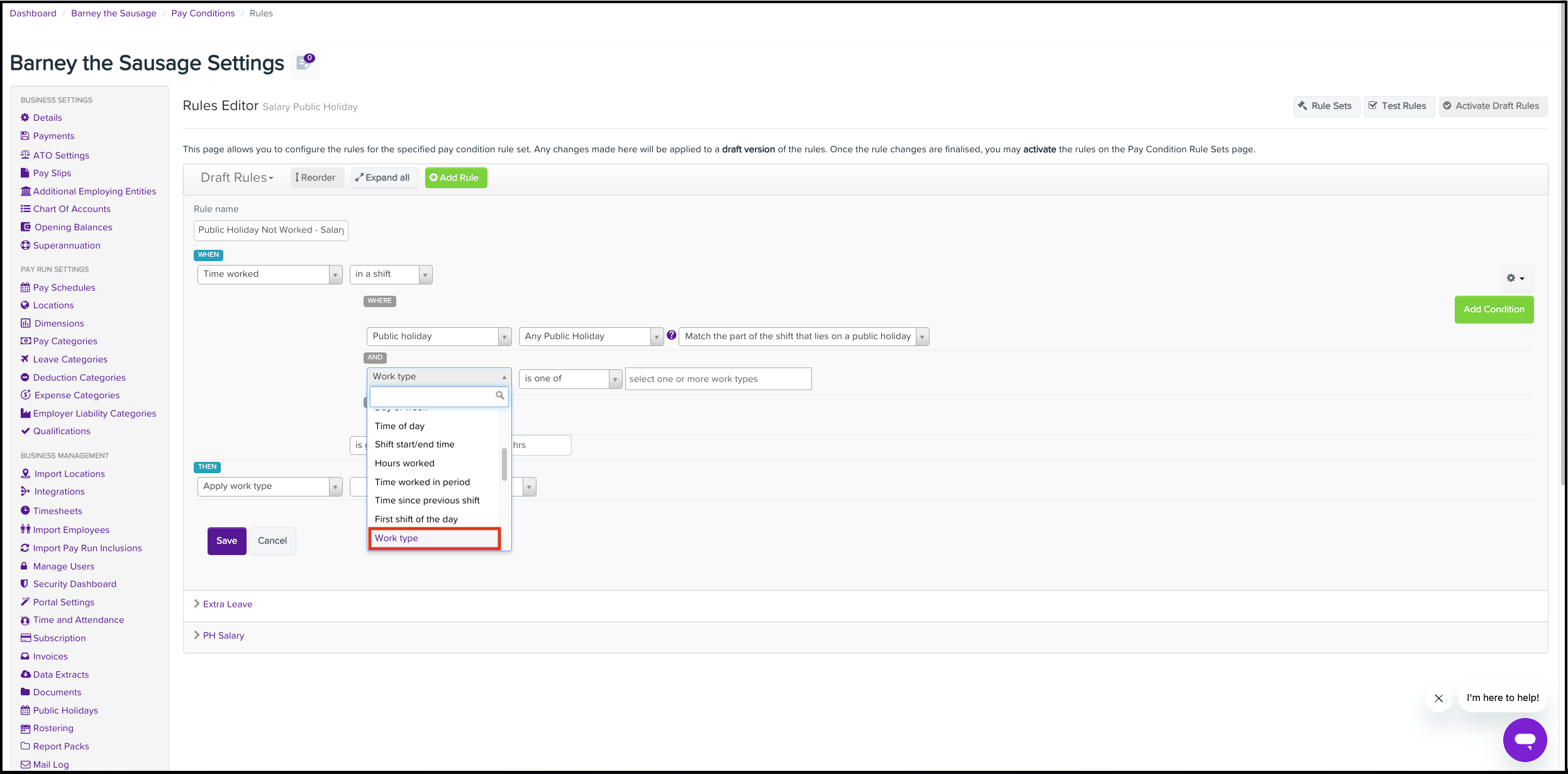Open the rule gear options menu
Image resolution: width=1568 pixels, height=774 pixels.
1515,278
